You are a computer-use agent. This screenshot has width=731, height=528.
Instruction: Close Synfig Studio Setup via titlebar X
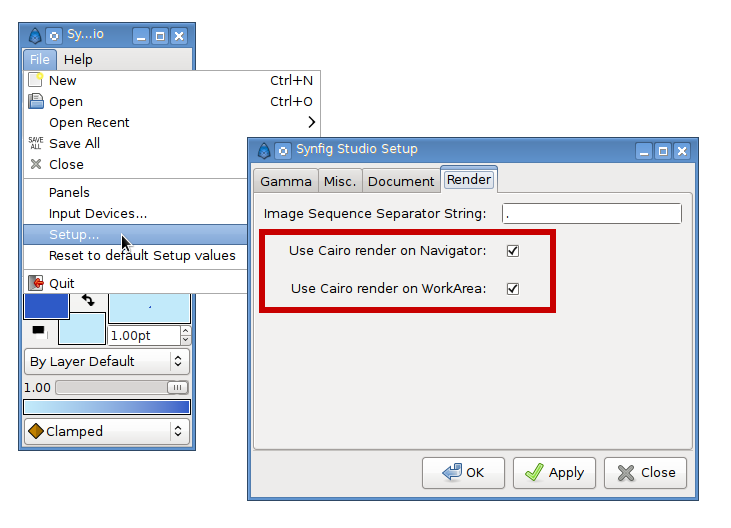point(682,151)
